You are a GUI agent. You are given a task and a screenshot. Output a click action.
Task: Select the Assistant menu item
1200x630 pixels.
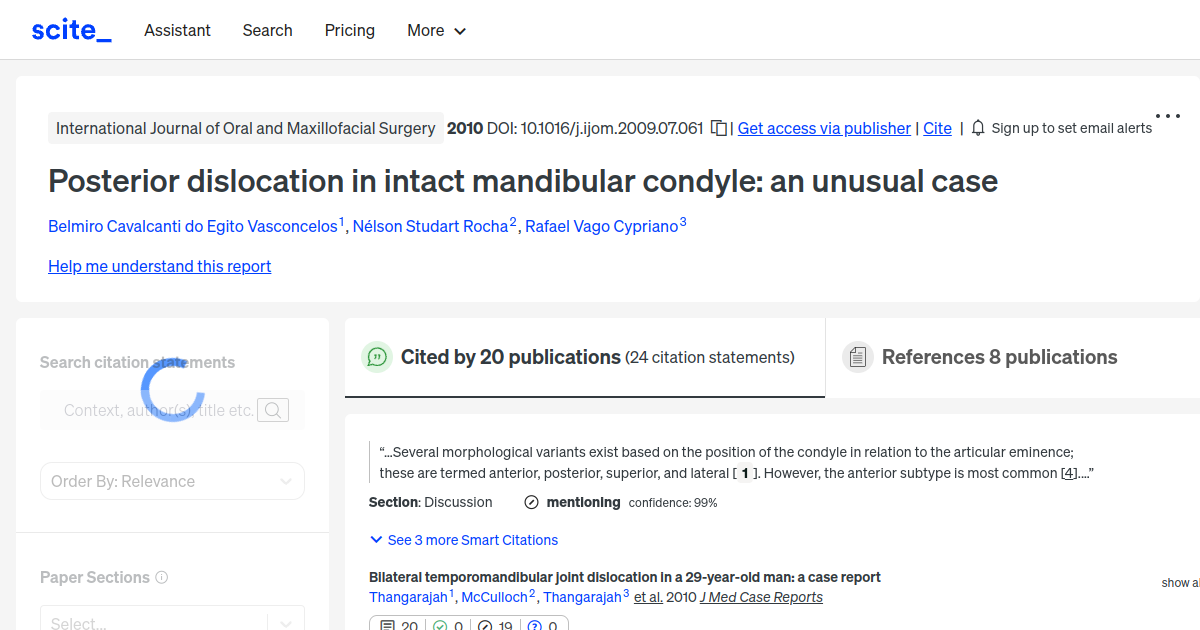[177, 30]
